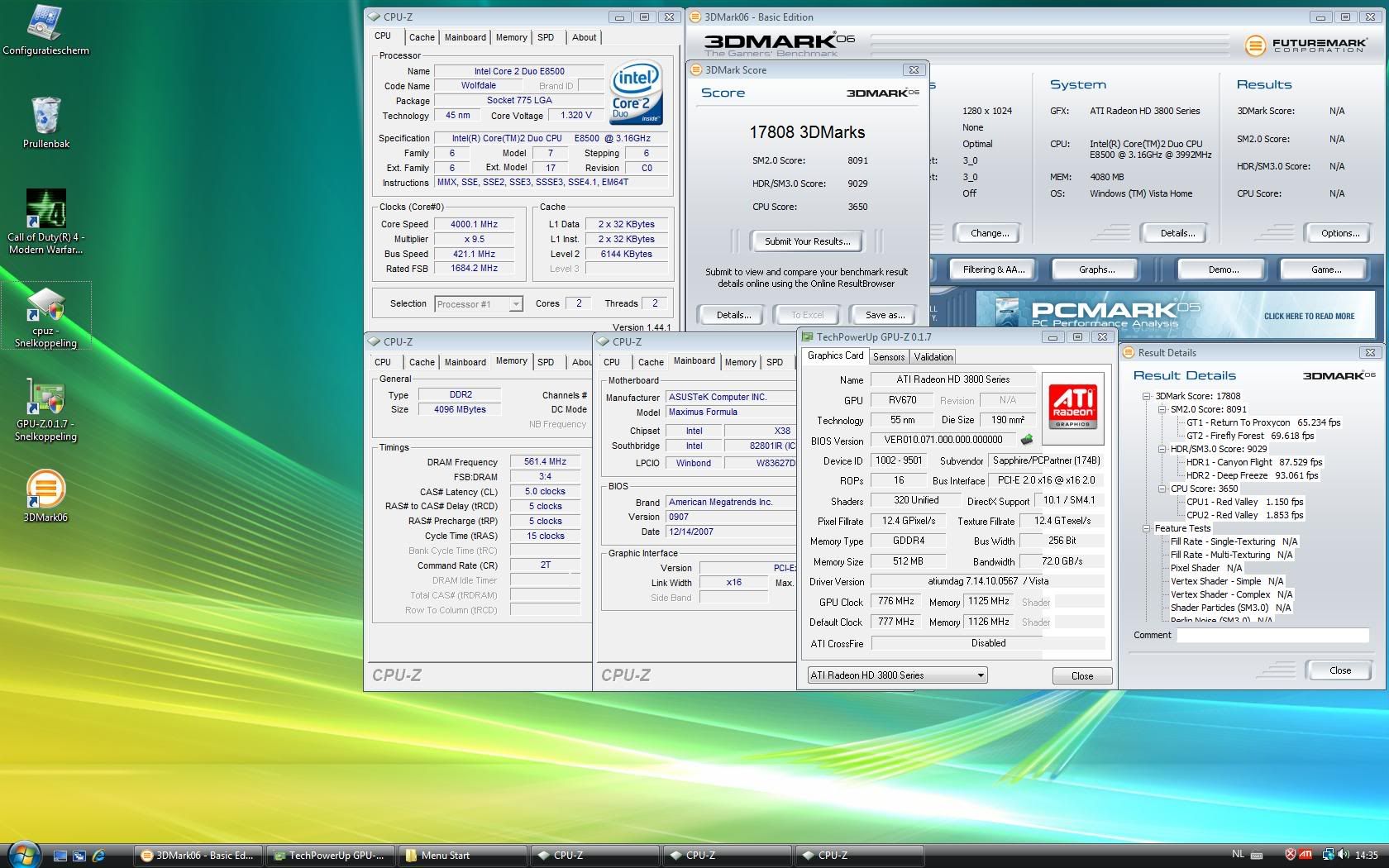
Task: Click the Show Desktop quick launch icon
Action: coord(60,856)
